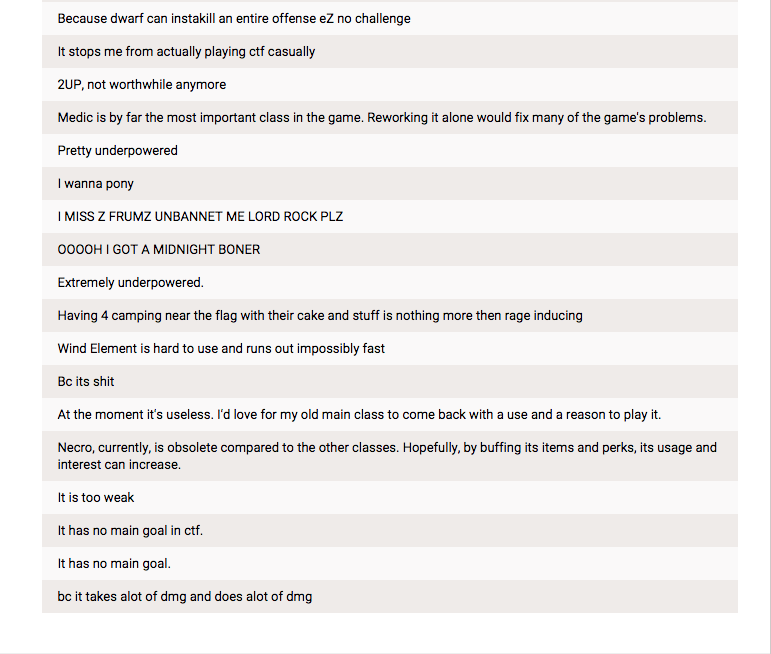The image size is (771, 654).
Task: Select the 'takes alot of dmg' response
Action: point(185,597)
